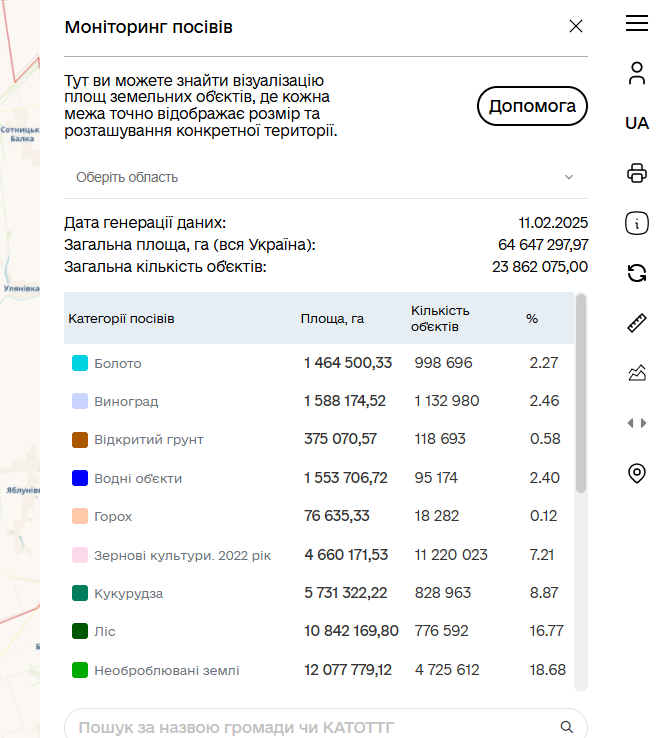Select the ruler measurement tool

click(637, 323)
